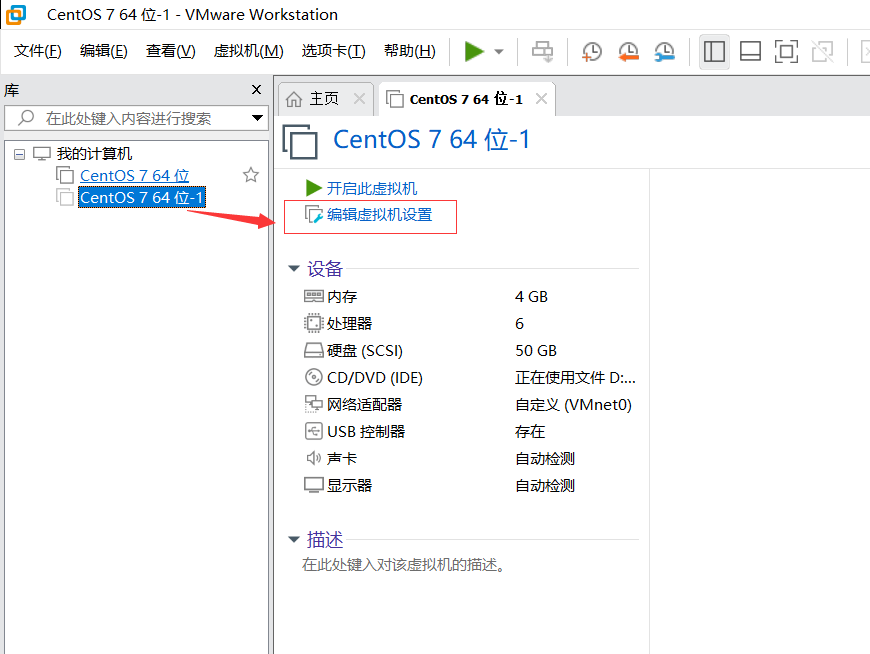Click 开启此虚拟机 link
This screenshot has width=870, height=654.
point(372,188)
